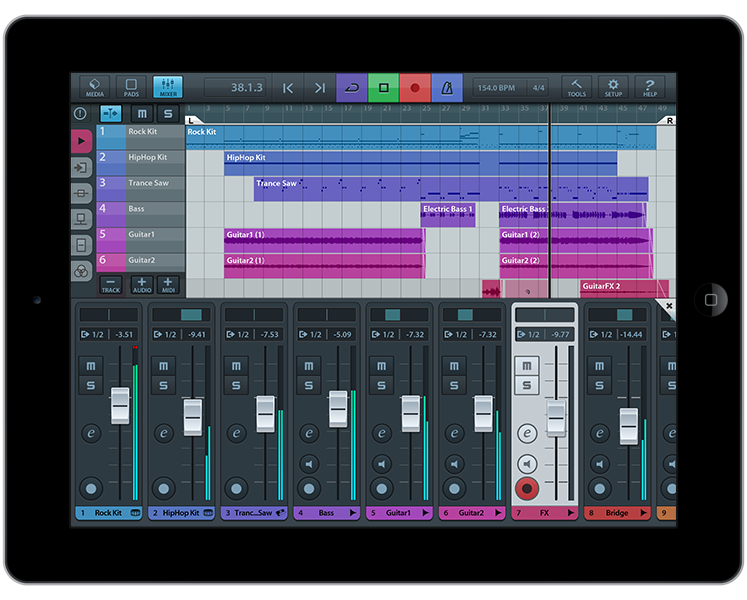This screenshot has width=747, height=600.
Task: Click the project info exclamation icon
Action: (x=80, y=113)
